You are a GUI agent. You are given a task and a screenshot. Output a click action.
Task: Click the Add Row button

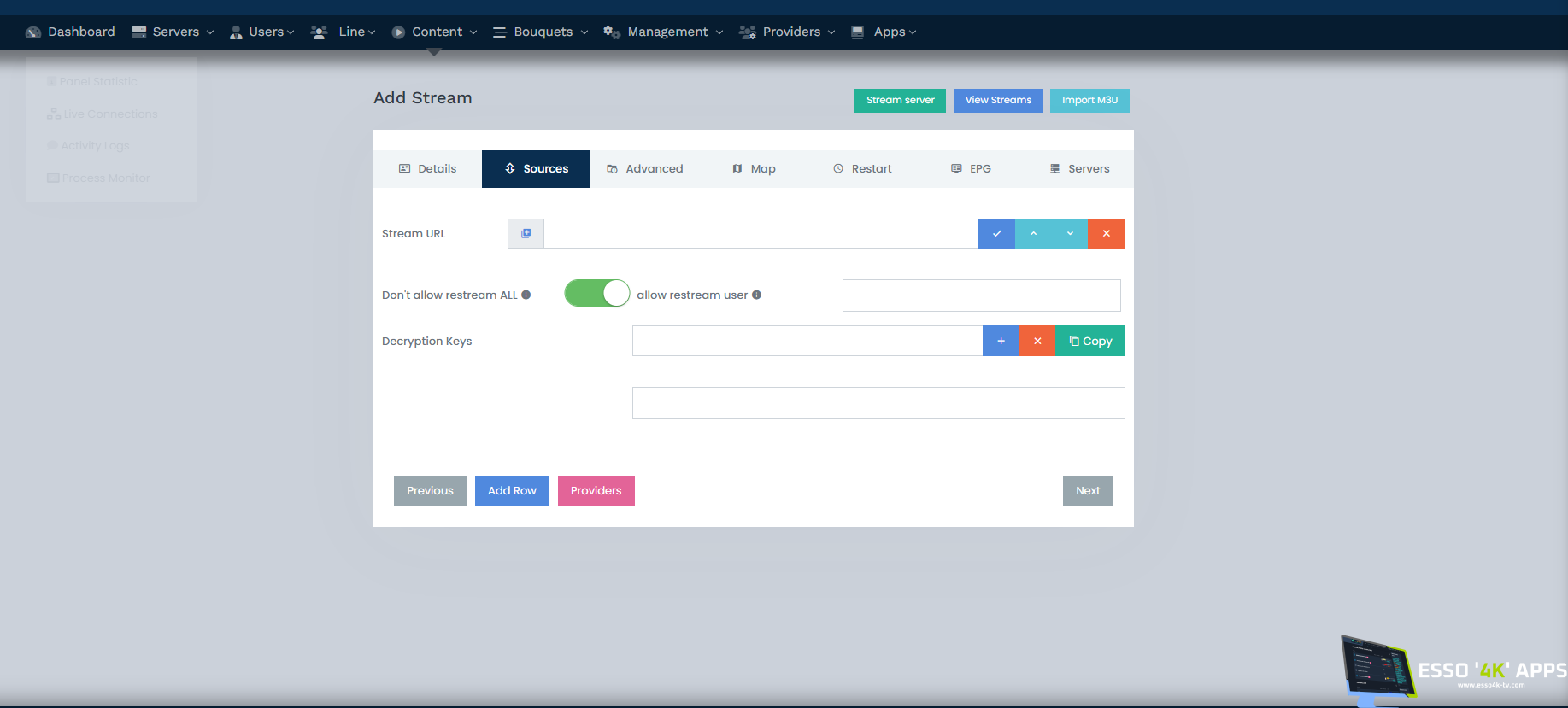[512, 491]
